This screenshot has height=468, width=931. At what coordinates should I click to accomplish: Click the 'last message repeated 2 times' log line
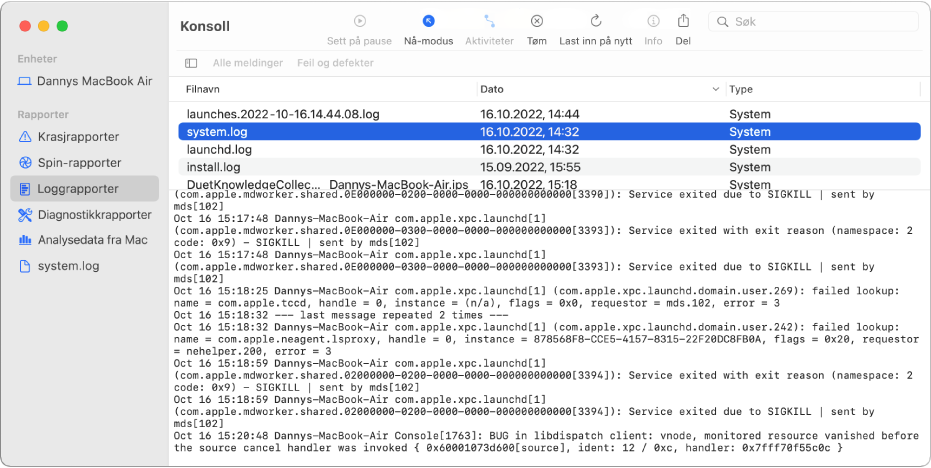tap(341, 315)
